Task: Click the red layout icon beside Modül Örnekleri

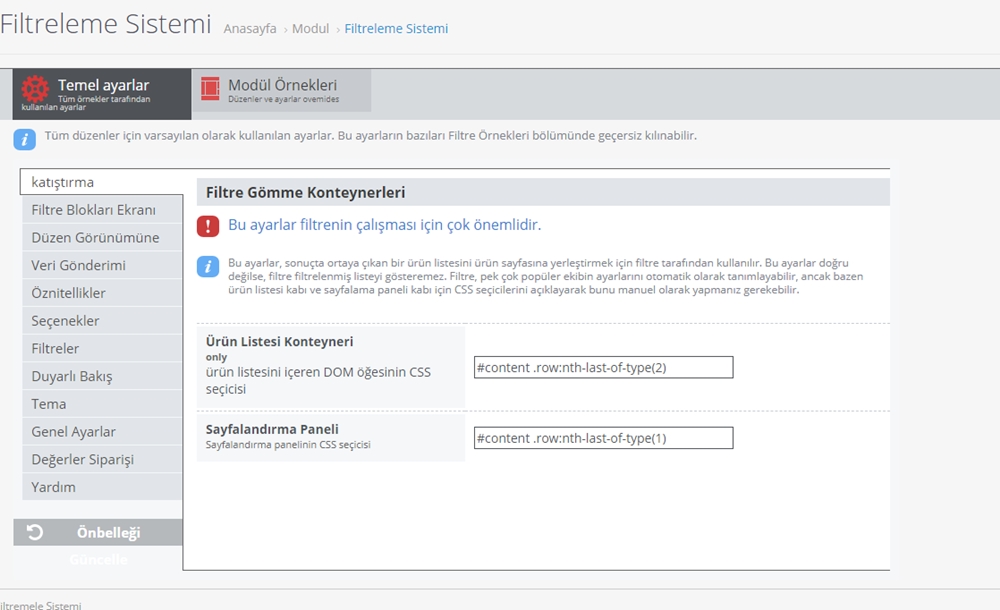Action: coord(210,89)
